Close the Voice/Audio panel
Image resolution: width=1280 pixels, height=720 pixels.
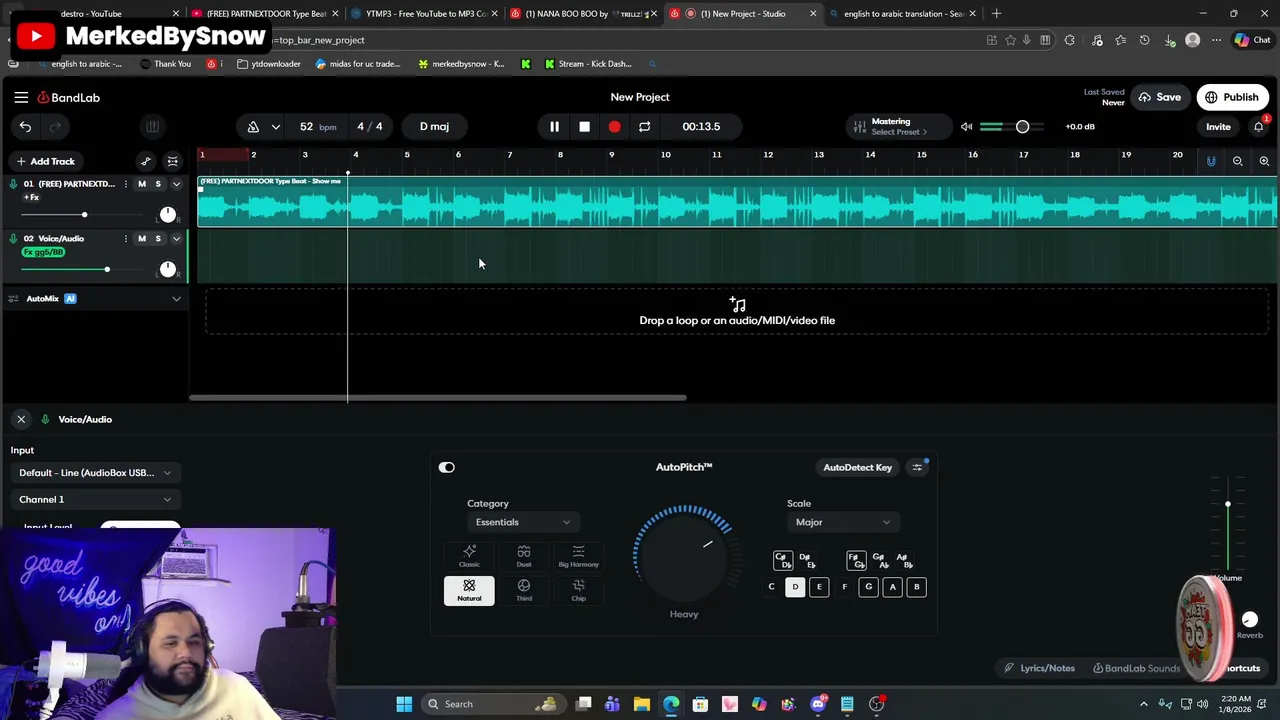click(21, 419)
